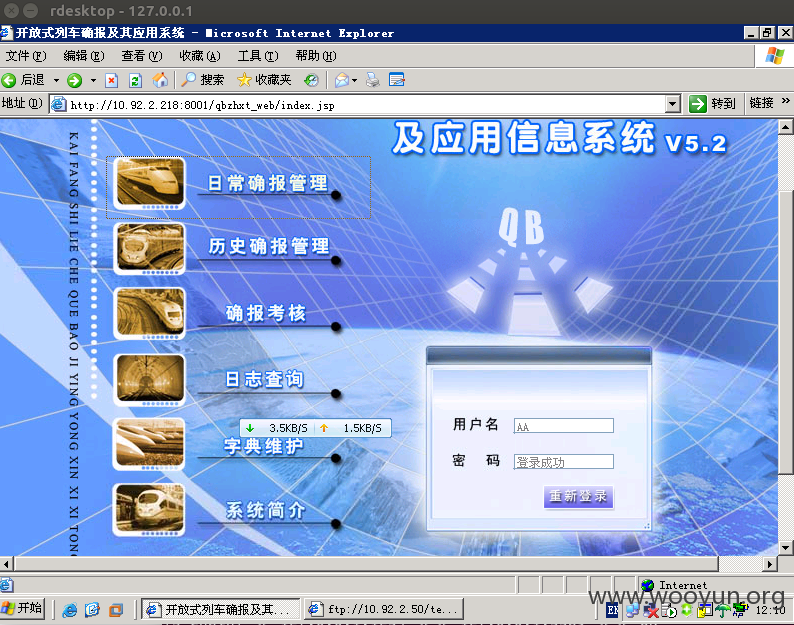
Task: Click the 开始 Start button
Action: click(x=22, y=608)
